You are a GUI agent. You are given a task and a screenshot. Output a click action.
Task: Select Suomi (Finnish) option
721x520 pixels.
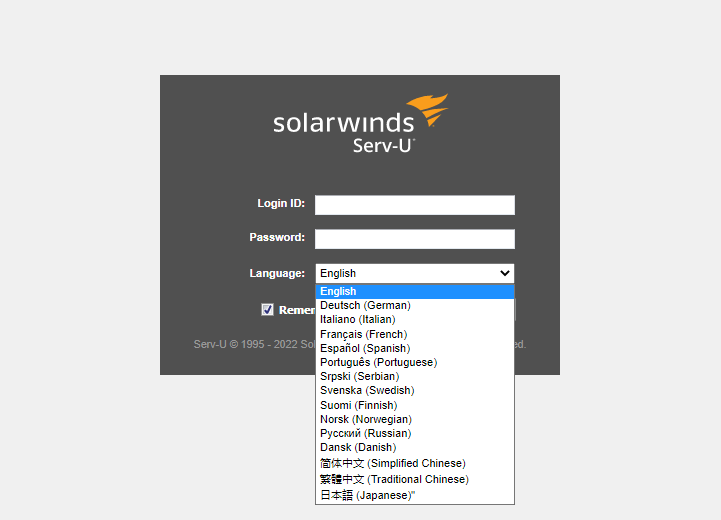[x=415, y=405]
